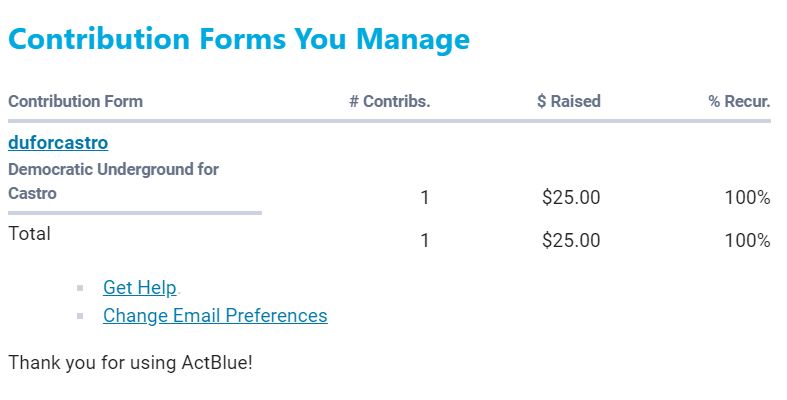Click the bullet beside Change Email Preferences
Viewport: 787px width, 400px height.
coord(80,317)
